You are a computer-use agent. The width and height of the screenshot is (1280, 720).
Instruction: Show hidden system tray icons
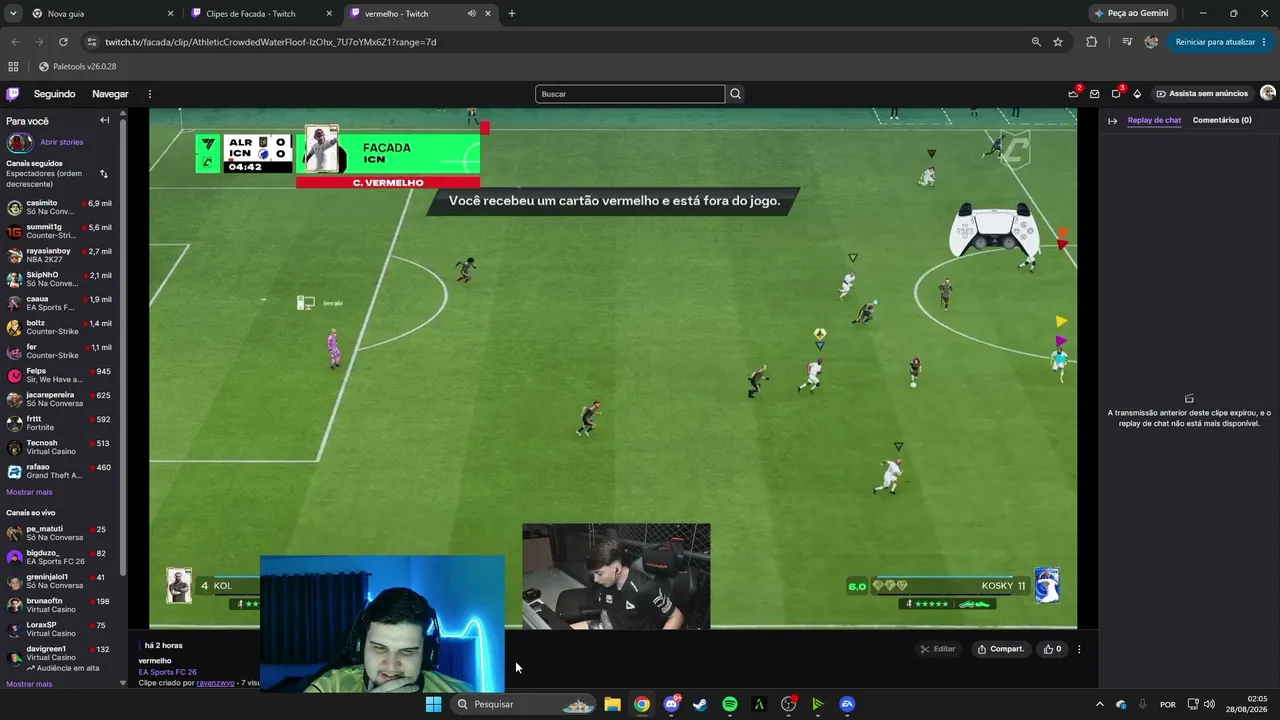click(1099, 704)
